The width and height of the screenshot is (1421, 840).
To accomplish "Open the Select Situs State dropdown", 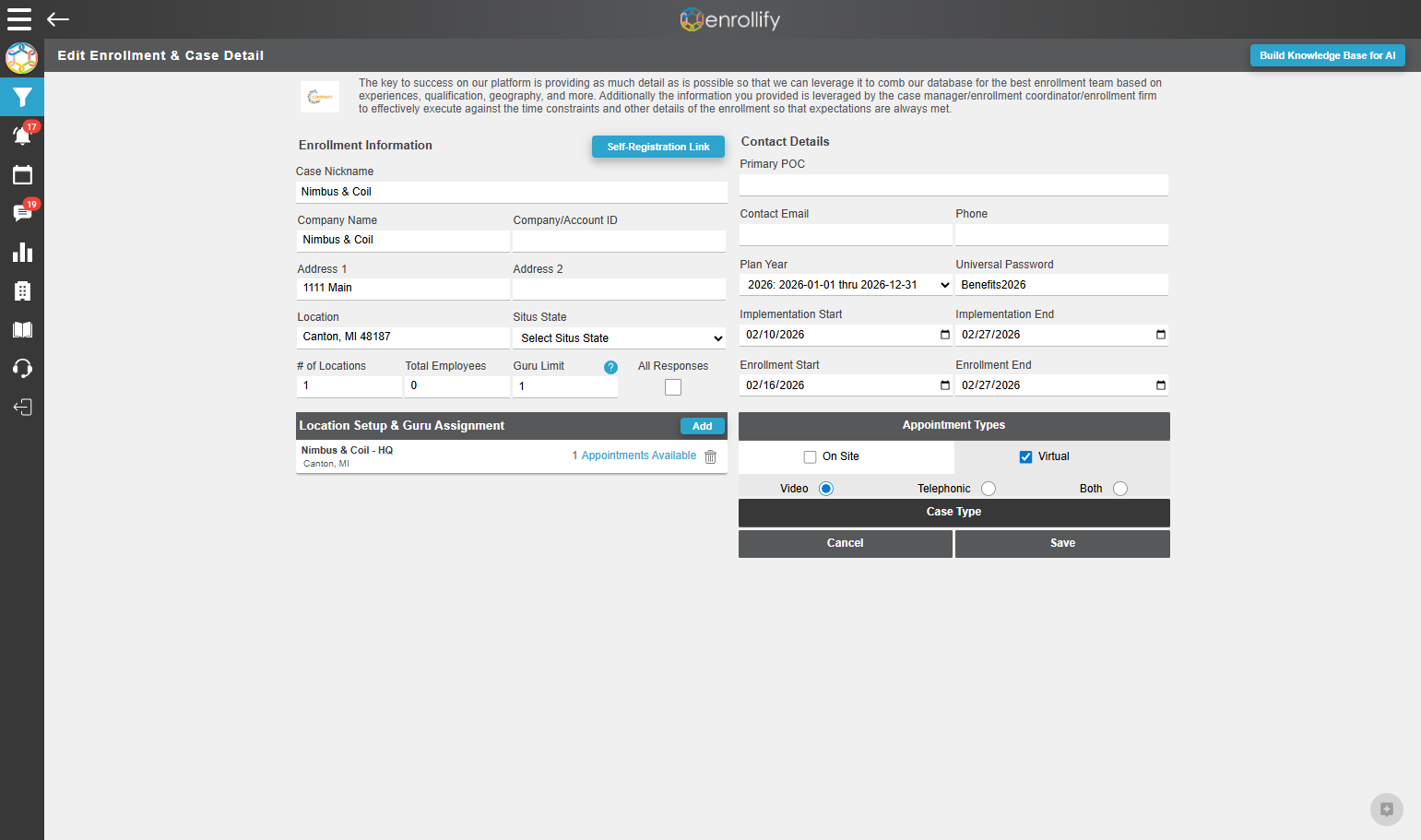I will pyautogui.click(x=620, y=338).
